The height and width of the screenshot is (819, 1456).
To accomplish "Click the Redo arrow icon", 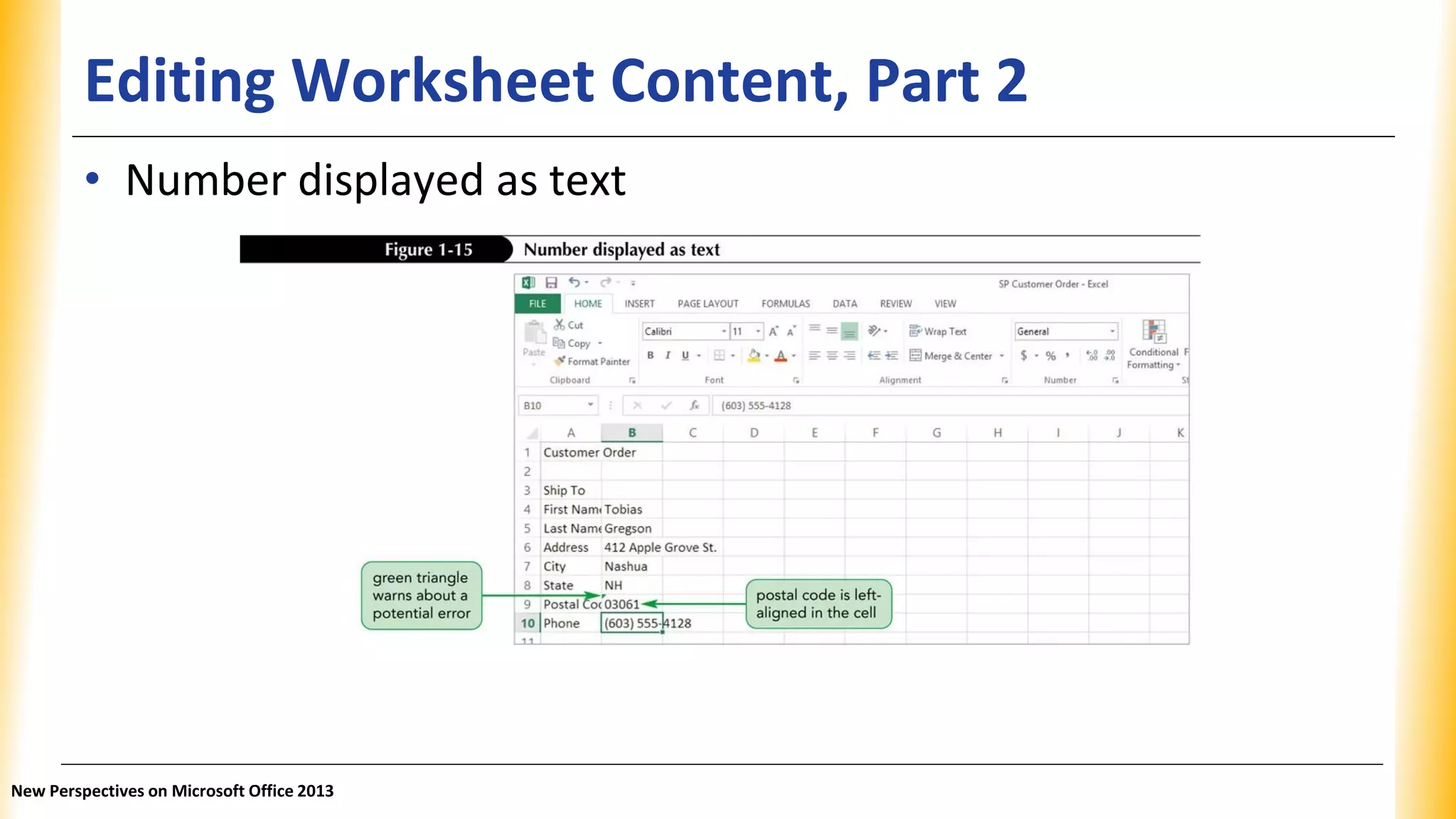I will (605, 282).
